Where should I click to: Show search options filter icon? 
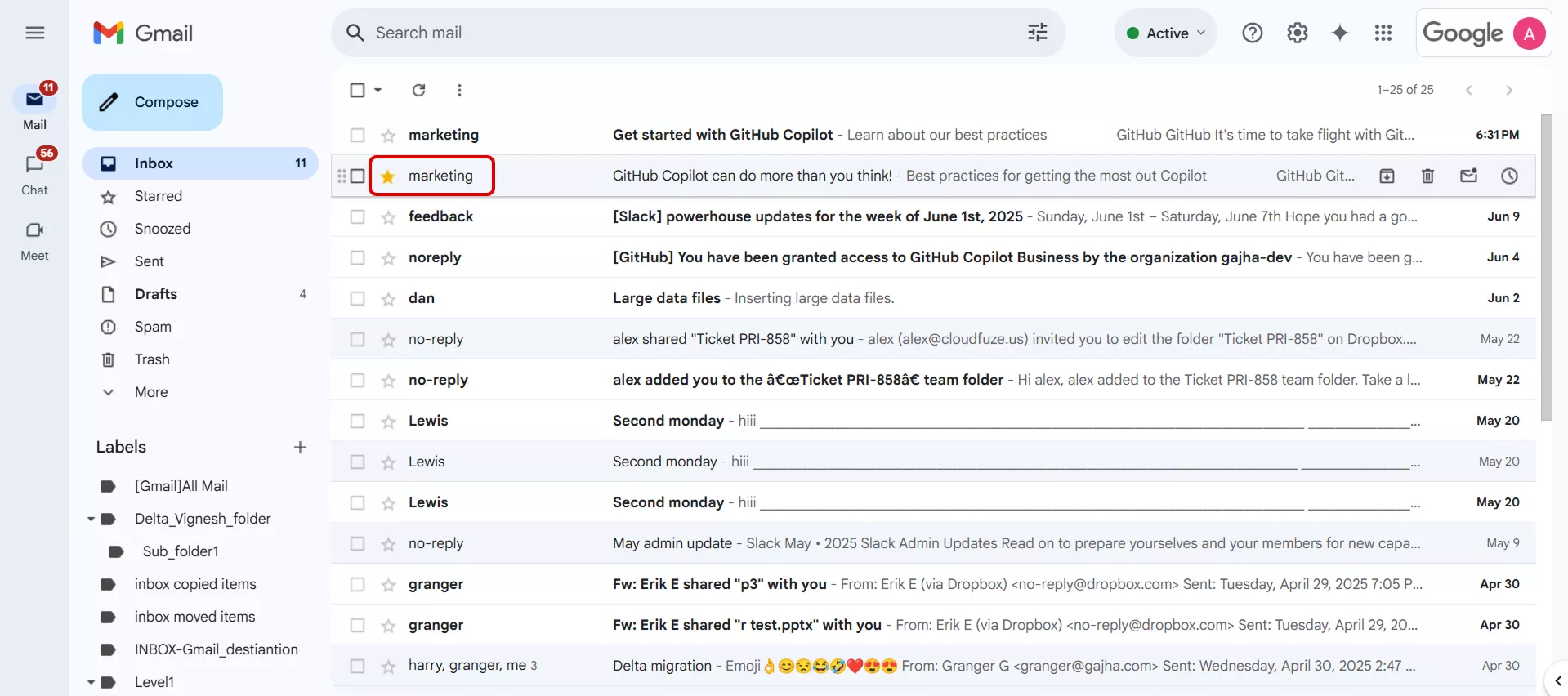(x=1038, y=33)
